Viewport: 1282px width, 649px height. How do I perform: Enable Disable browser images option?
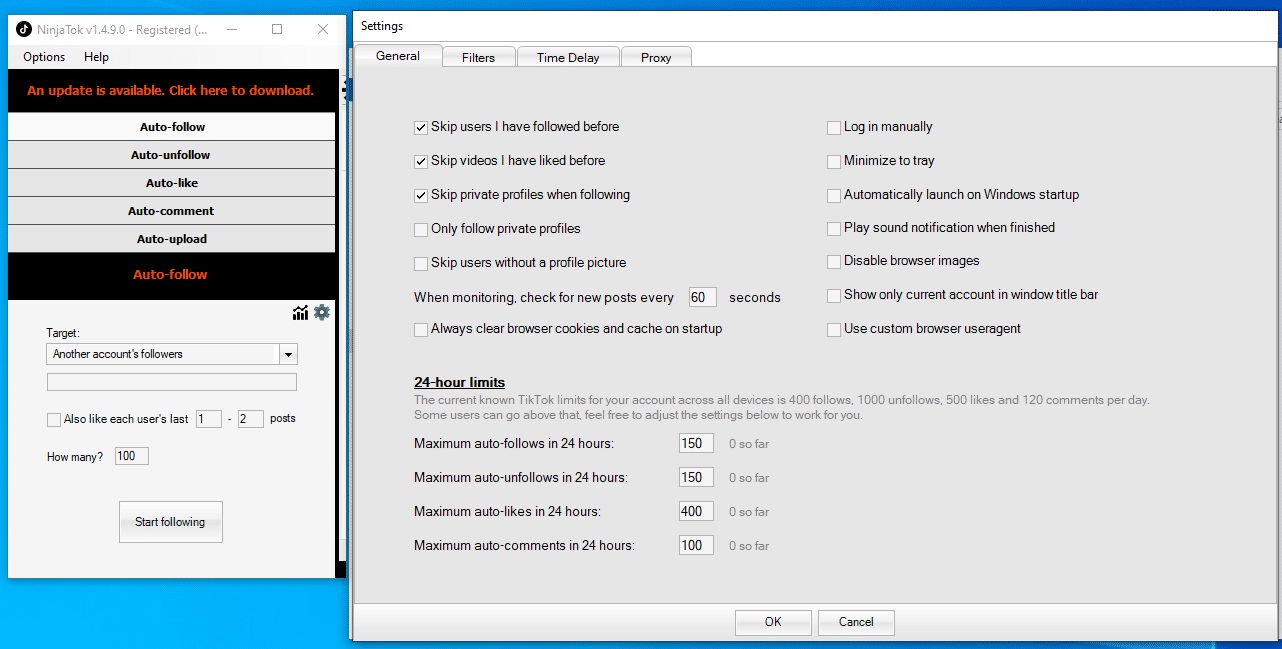click(x=834, y=262)
